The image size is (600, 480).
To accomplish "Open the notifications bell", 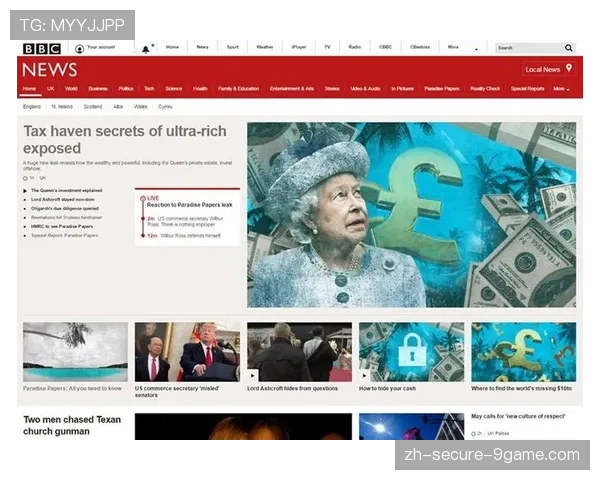I will [145, 48].
